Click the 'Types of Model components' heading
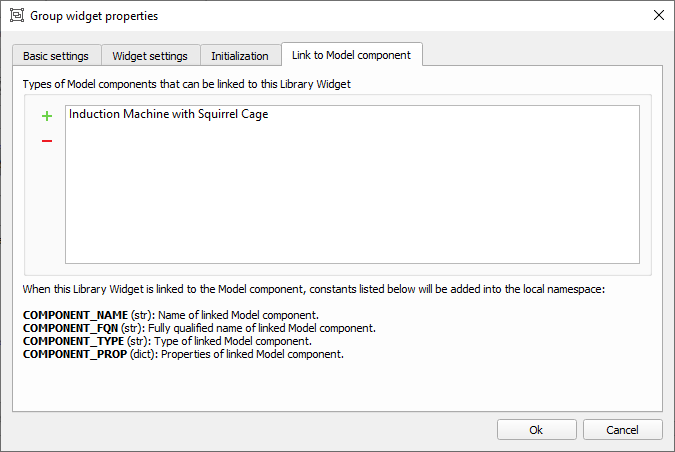The image size is (675, 452). [186, 84]
